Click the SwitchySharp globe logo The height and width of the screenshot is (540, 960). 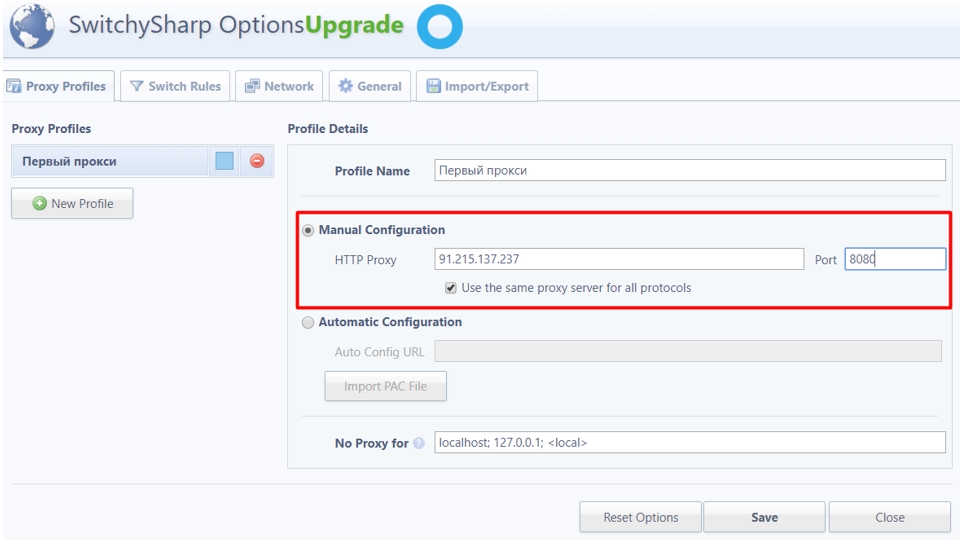pyautogui.click(x=32, y=26)
